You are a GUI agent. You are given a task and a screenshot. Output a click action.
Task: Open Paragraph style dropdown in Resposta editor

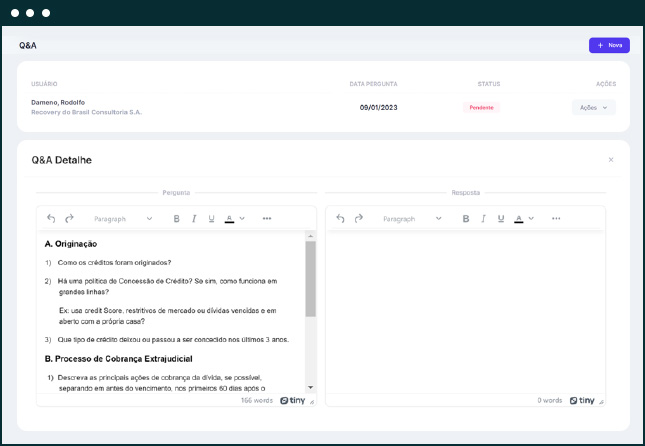(412, 218)
